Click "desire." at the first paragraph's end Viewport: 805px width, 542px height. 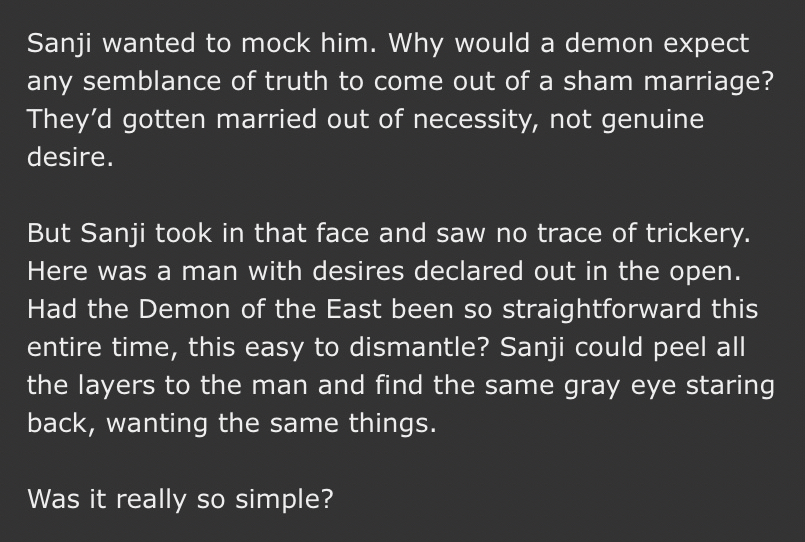70,158
